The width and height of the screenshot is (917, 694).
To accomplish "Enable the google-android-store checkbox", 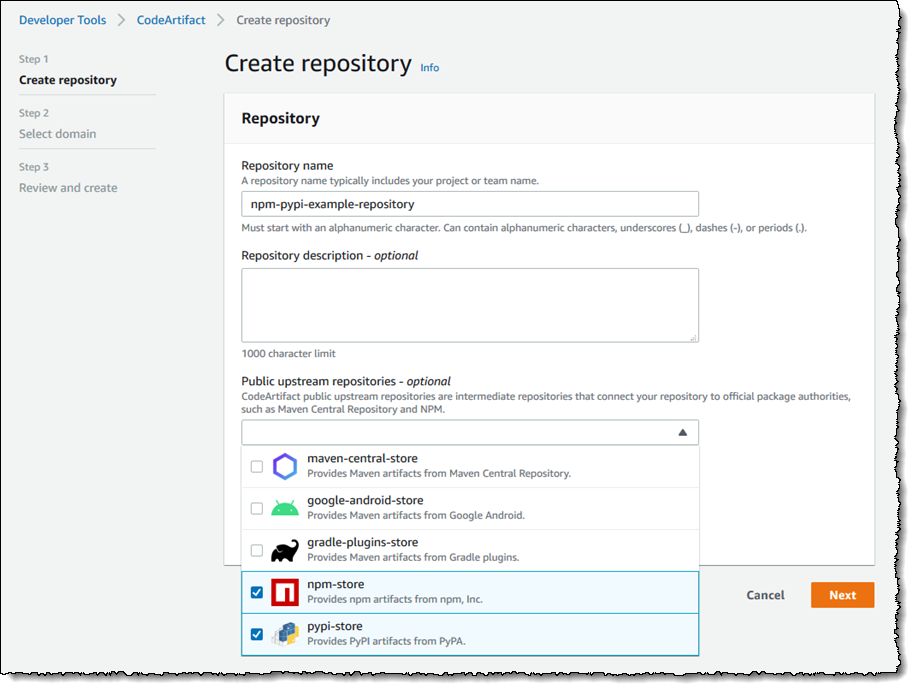I will tap(257, 509).
